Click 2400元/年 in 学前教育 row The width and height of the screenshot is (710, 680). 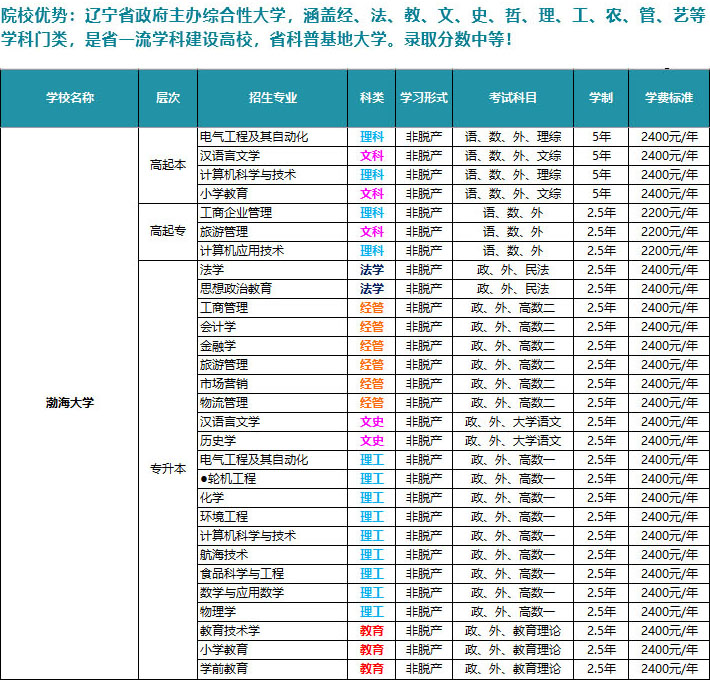click(x=669, y=669)
